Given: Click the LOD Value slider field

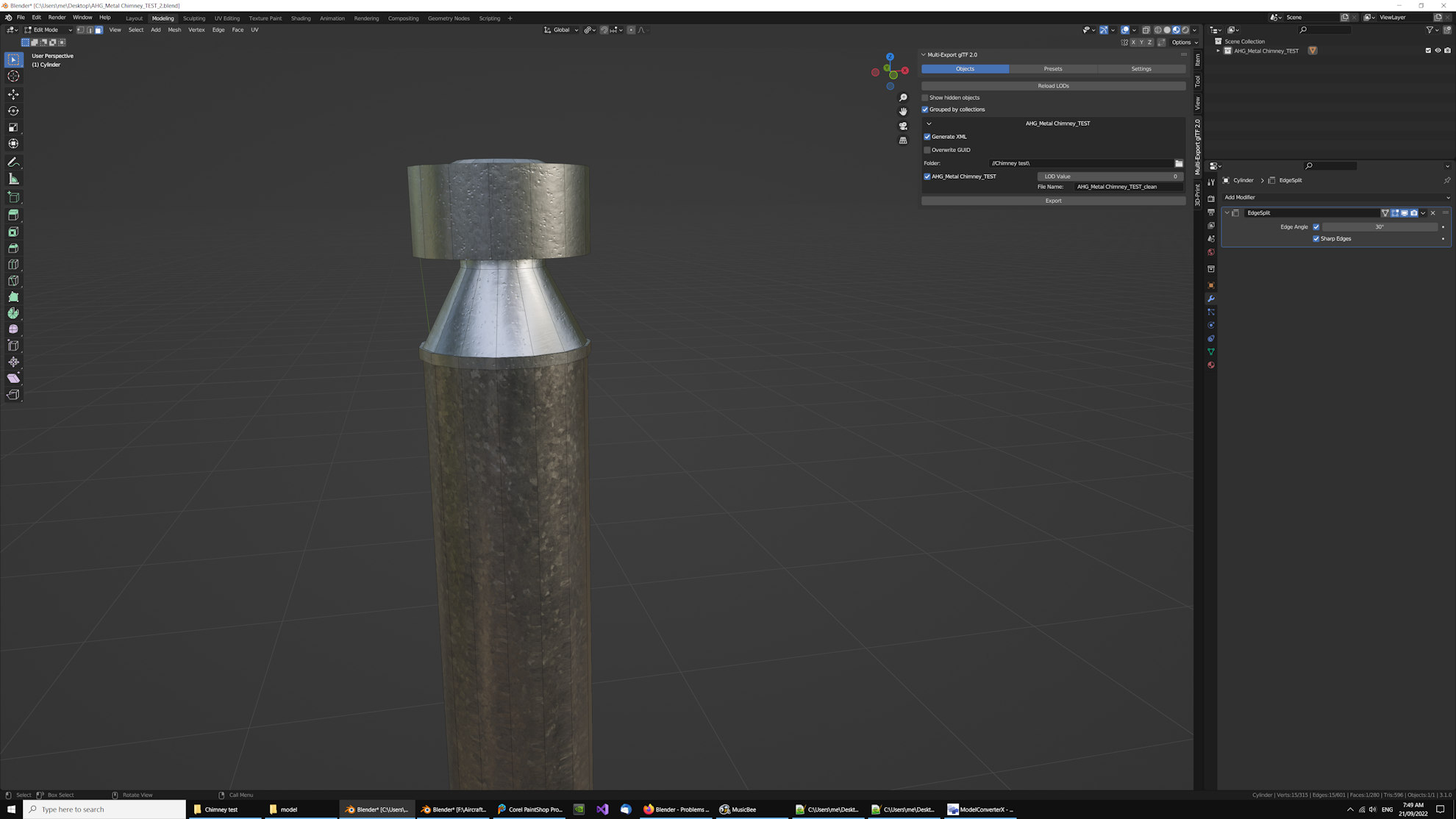Looking at the screenshot, I should [x=1110, y=176].
